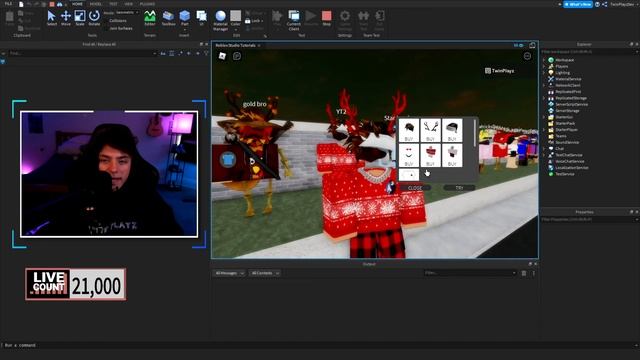
Task: Buy the smiley face item
Action: click(409, 155)
